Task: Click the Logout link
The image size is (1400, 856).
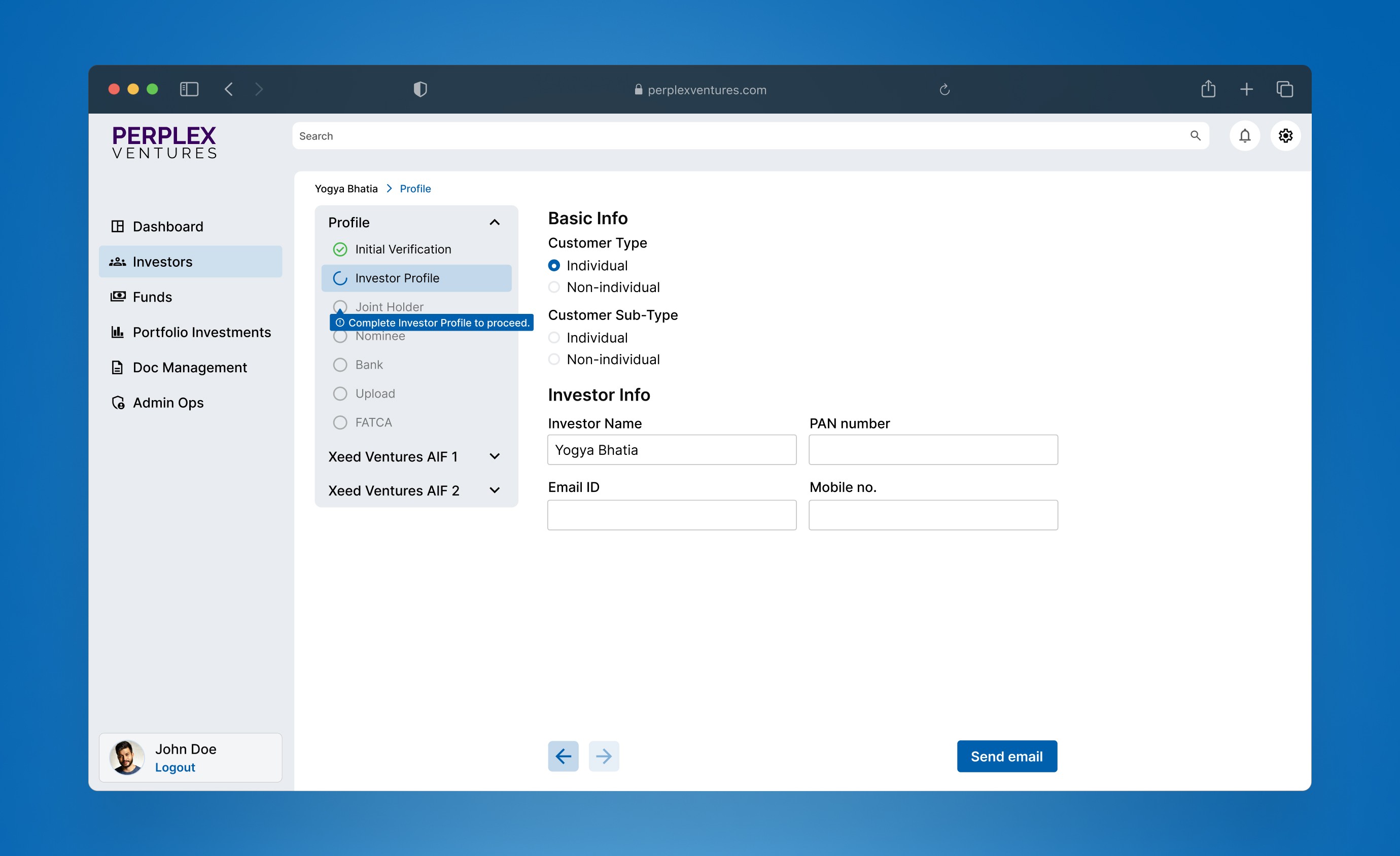Action: [175, 767]
